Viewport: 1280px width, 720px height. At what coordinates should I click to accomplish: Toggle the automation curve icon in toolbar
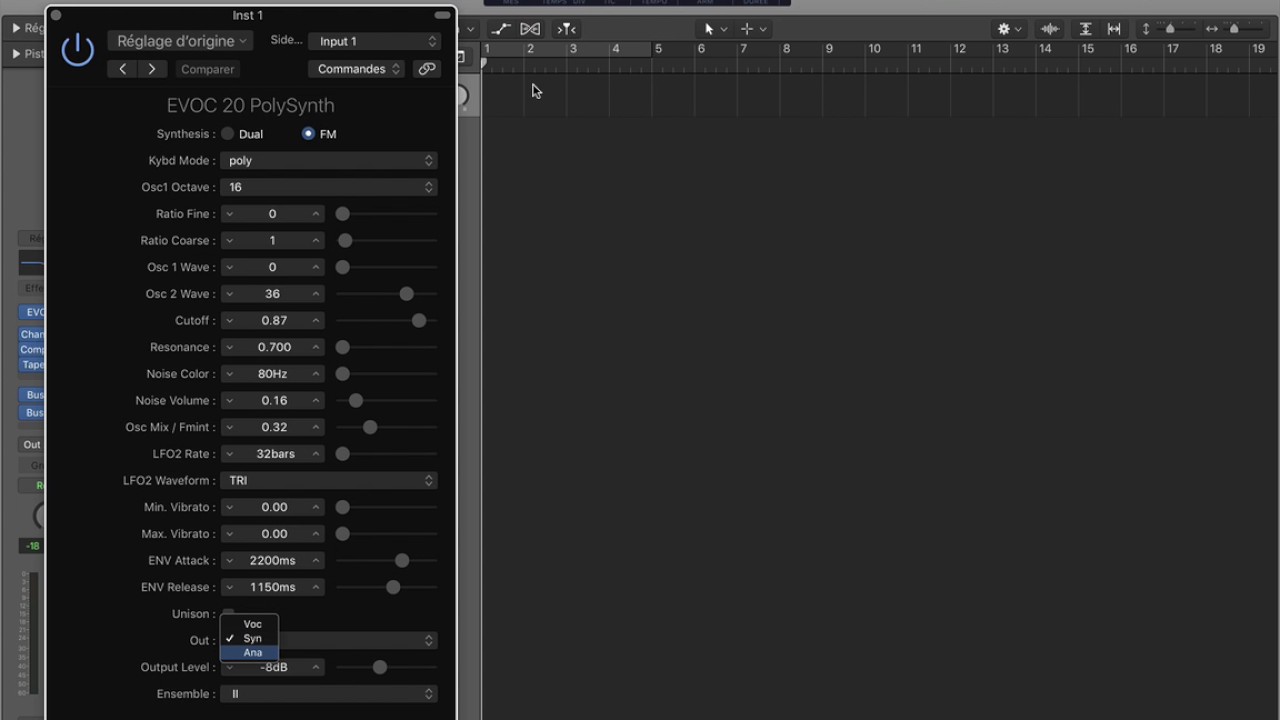coord(500,29)
